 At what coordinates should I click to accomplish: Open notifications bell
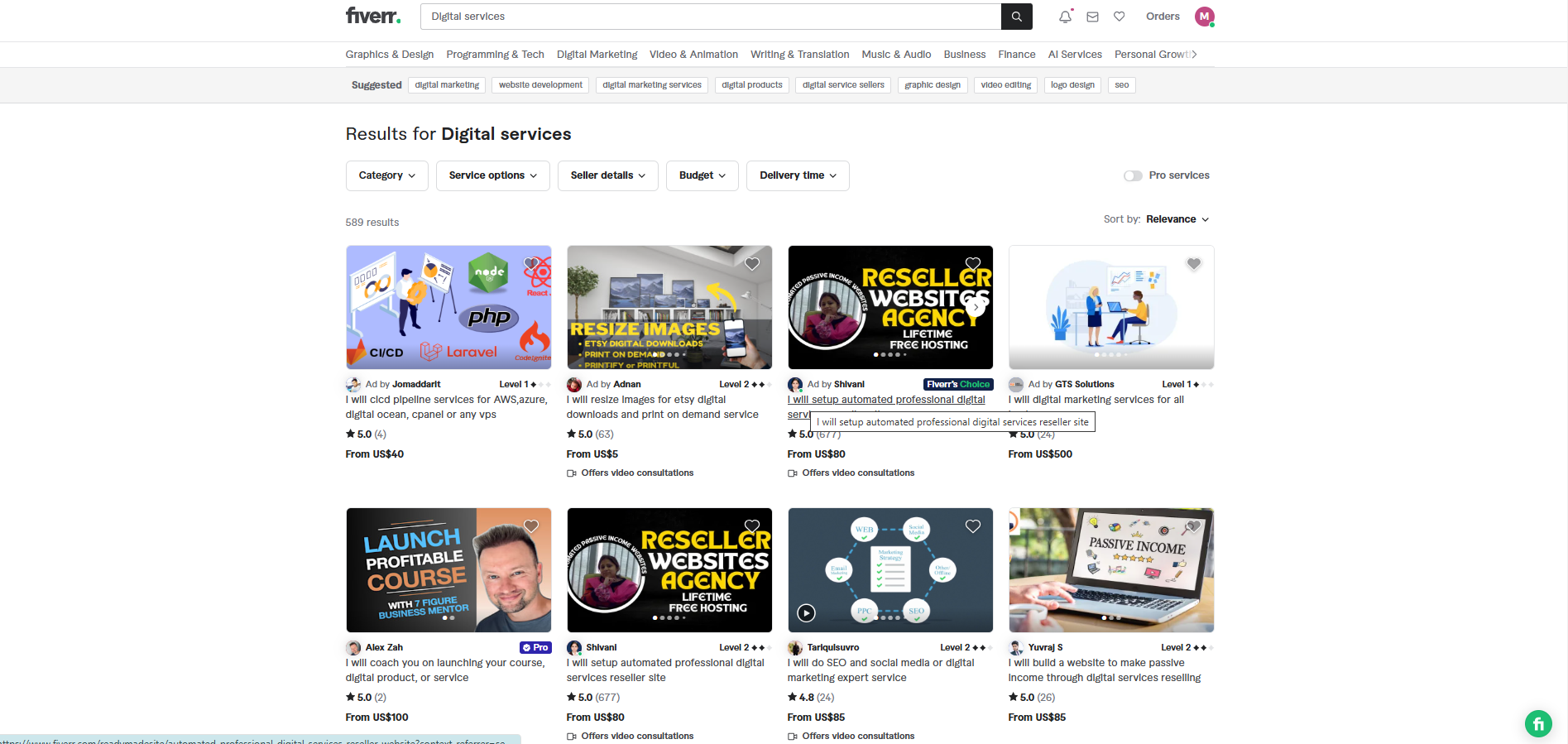click(1065, 17)
